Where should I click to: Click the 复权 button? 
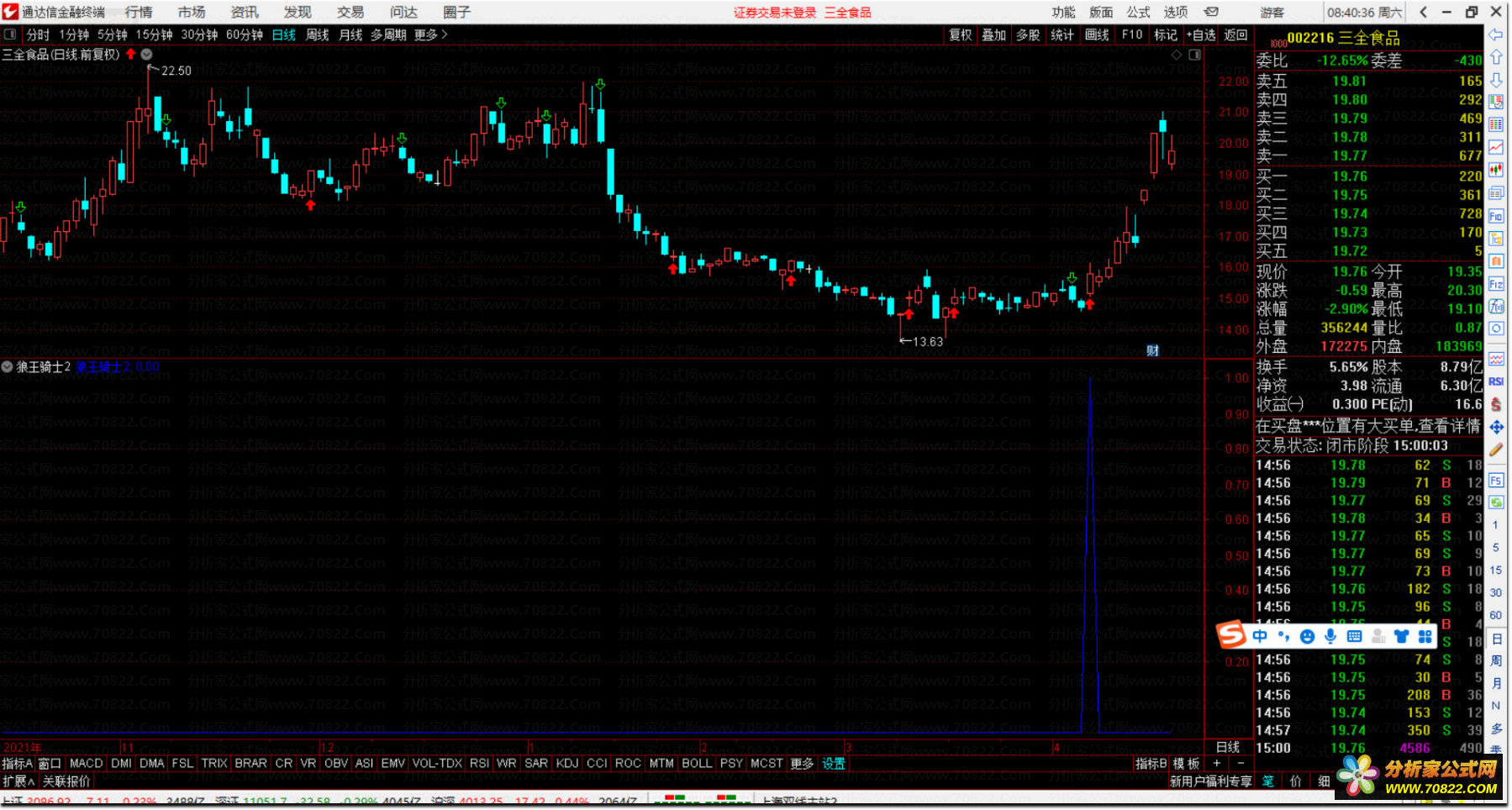tap(960, 34)
